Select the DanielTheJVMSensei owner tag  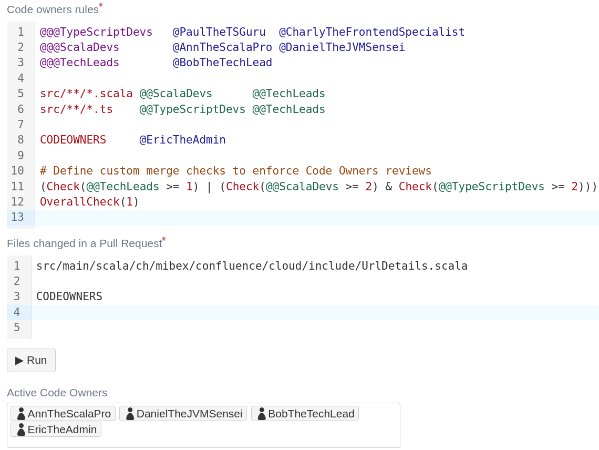[183, 414]
